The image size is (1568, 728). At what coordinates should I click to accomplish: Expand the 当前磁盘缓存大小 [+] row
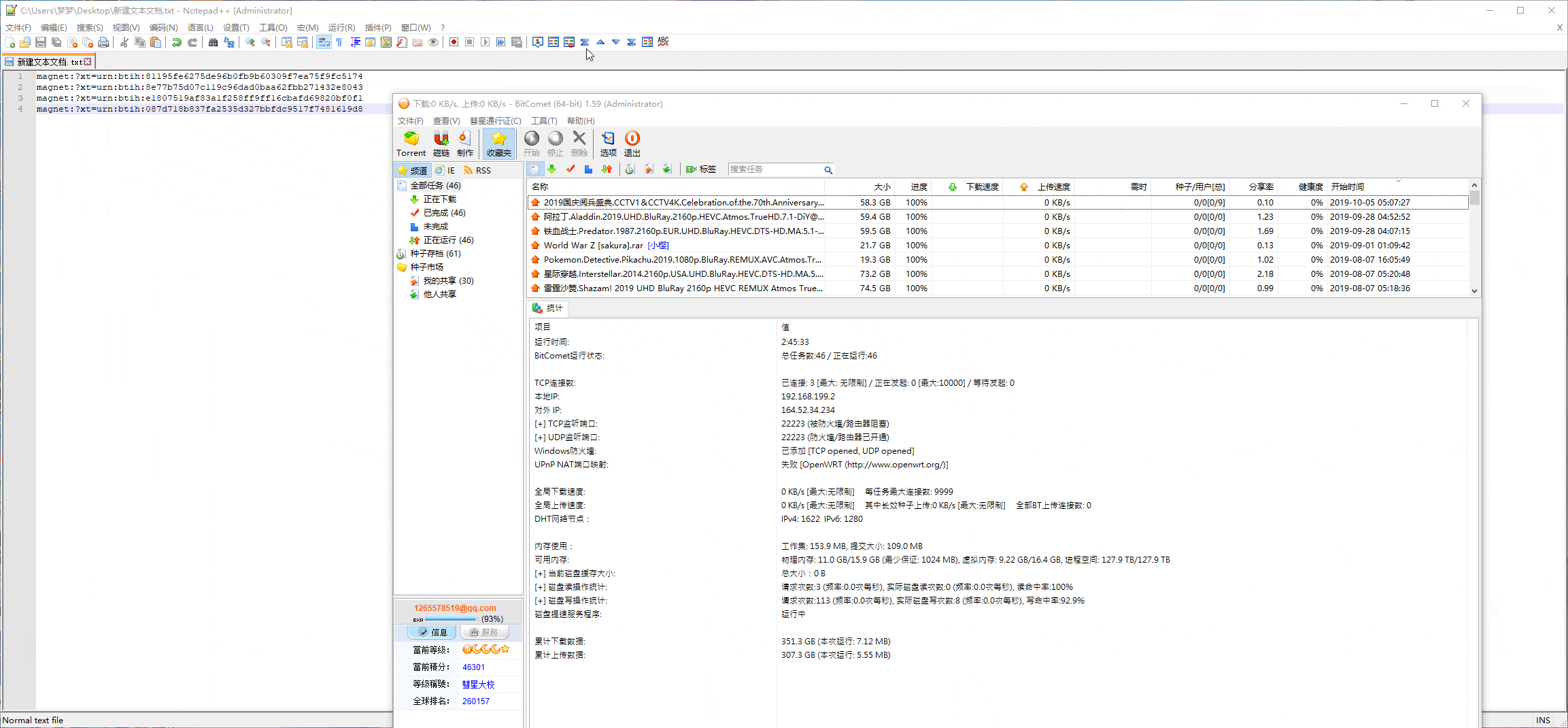point(539,574)
